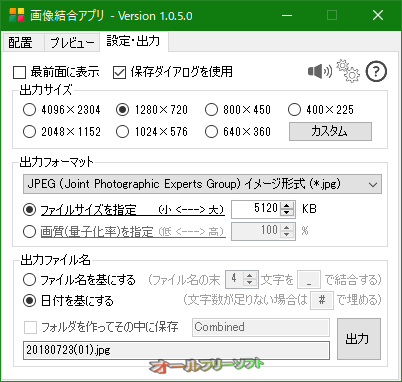This screenshot has width=402, height=382.
Task: Click the 20180723(01).jpg filename field
Action: (x=176, y=350)
